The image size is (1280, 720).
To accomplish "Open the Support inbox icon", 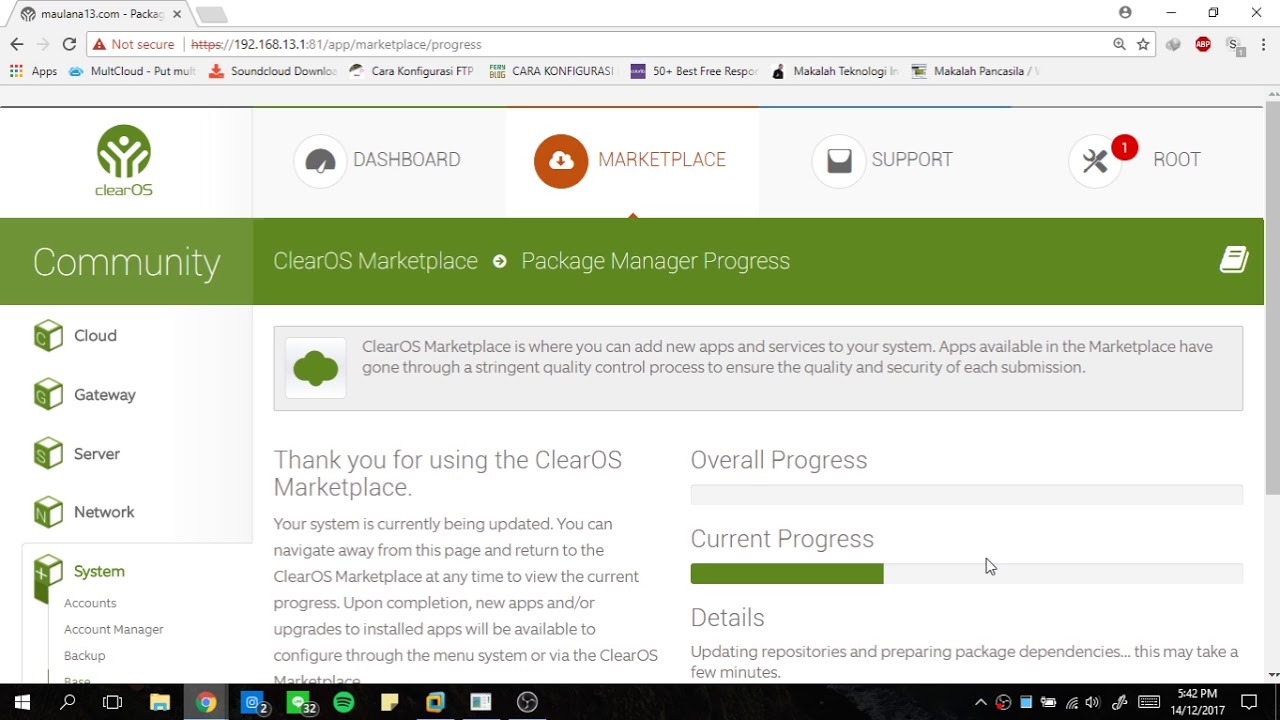I will click(839, 161).
